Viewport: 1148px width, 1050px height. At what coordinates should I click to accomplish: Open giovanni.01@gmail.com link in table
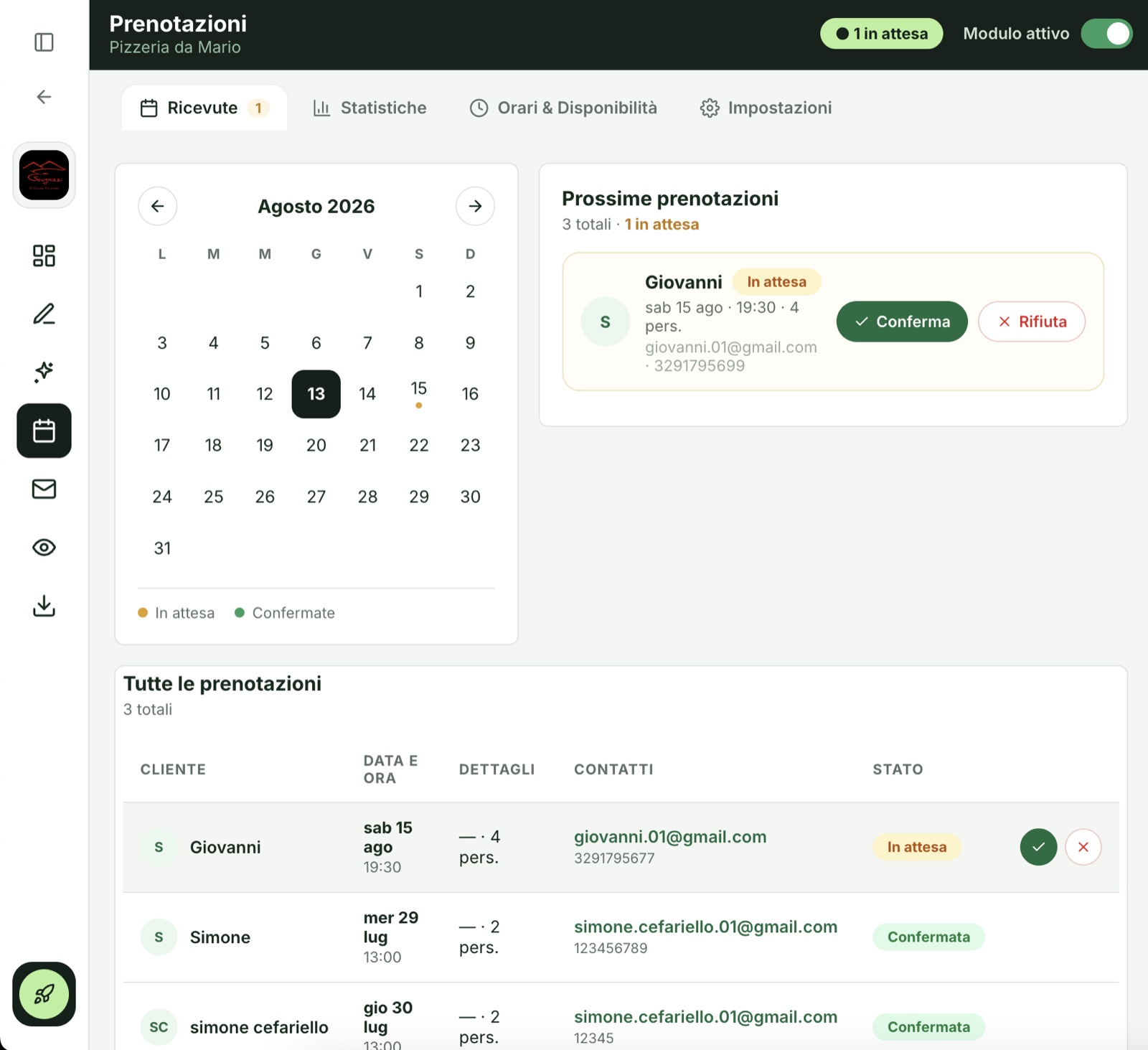(670, 837)
